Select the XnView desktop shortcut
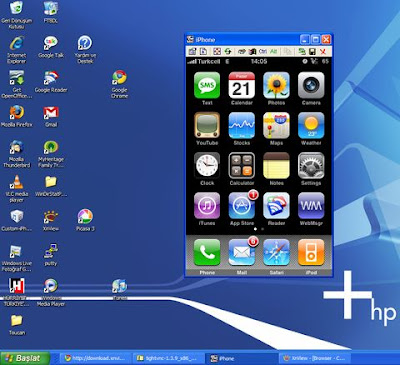The width and height of the screenshot is (400, 365). (x=51, y=220)
